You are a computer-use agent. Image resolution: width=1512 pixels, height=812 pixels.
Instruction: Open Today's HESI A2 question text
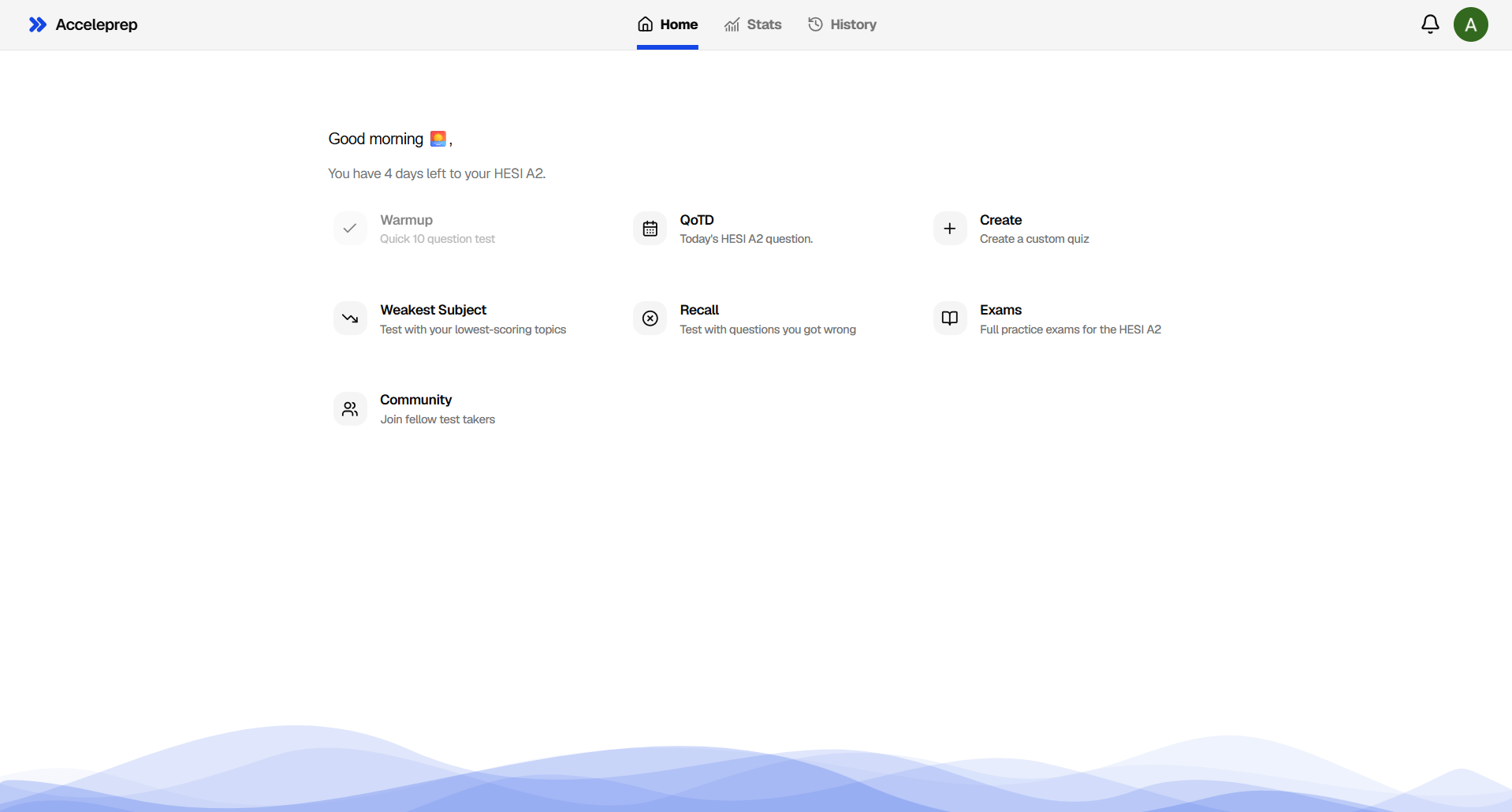pos(746,239)
